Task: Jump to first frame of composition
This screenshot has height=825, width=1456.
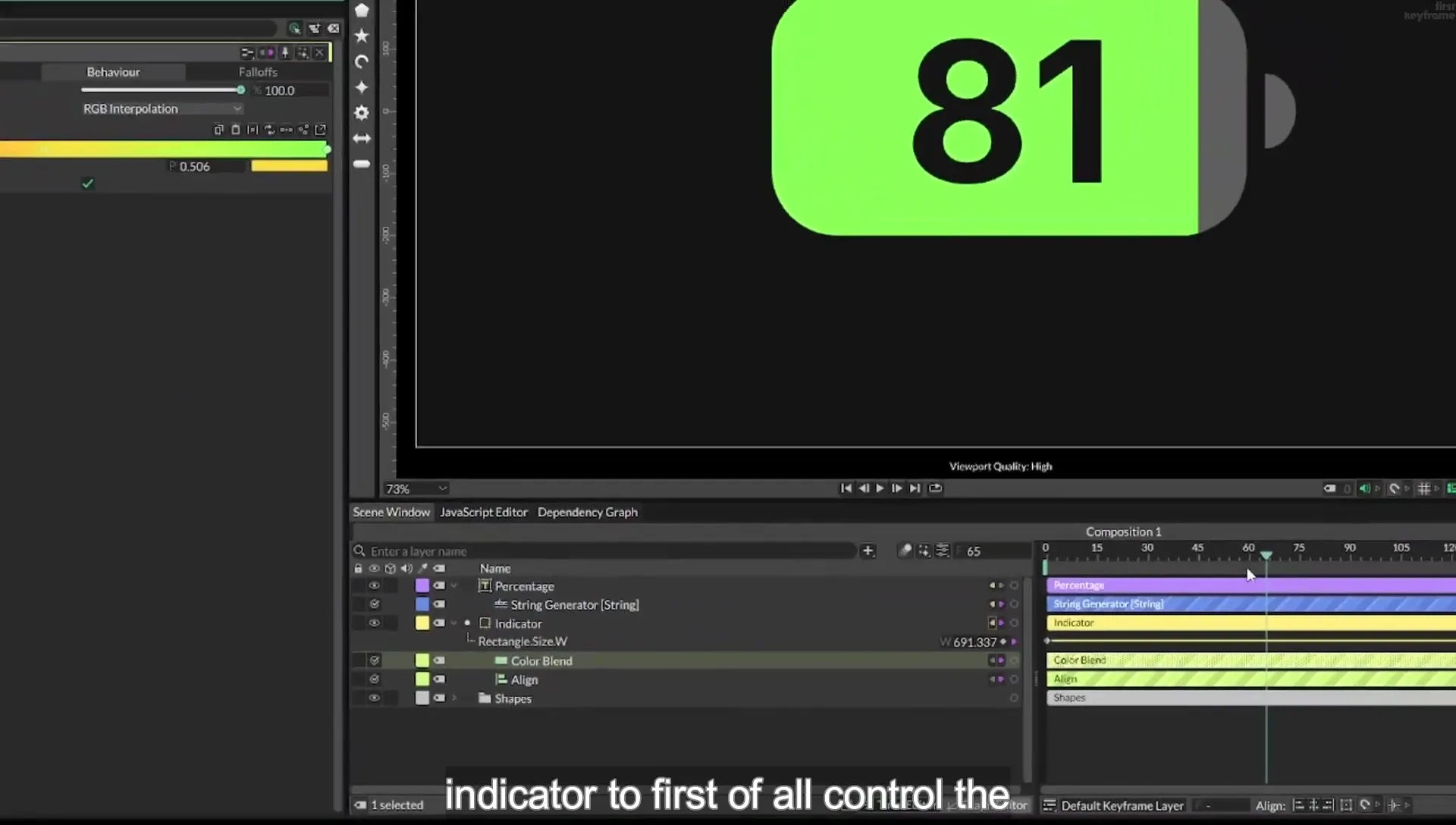Action: (846, 488)
